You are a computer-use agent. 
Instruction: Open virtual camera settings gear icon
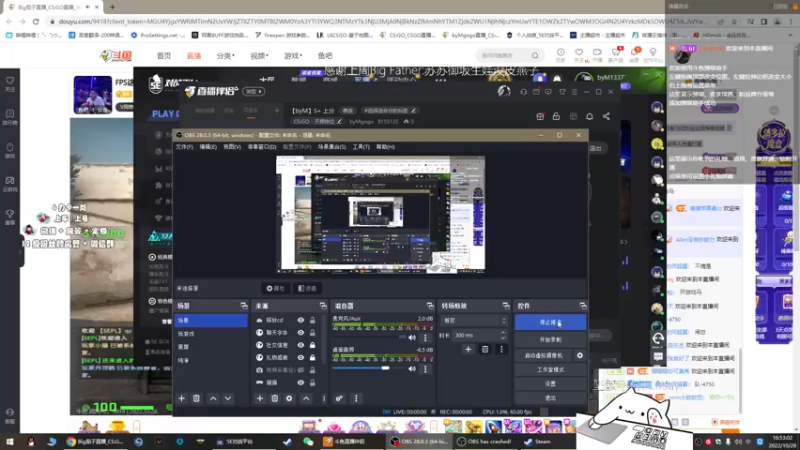point(580,355)
